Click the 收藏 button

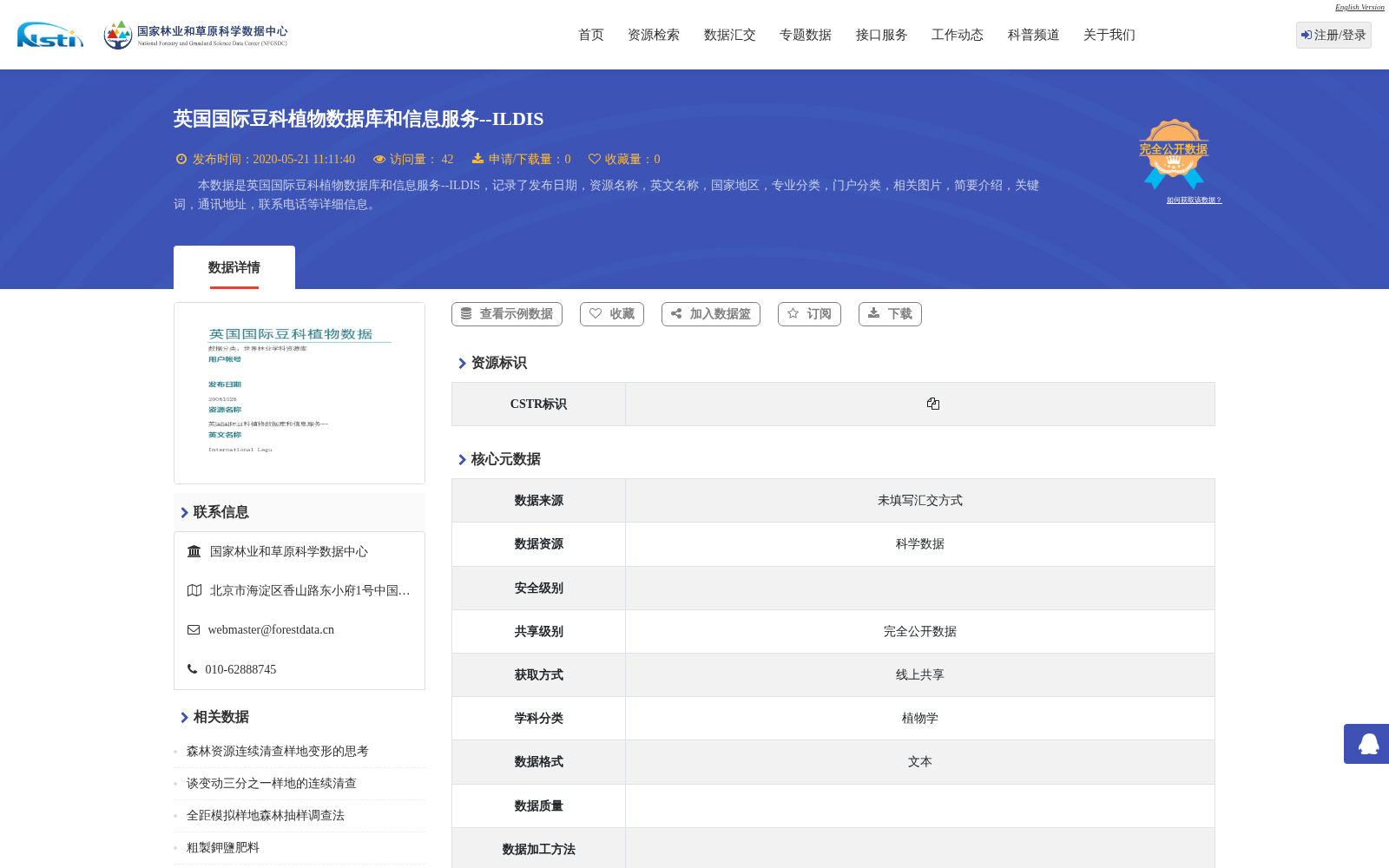point(612,314)
